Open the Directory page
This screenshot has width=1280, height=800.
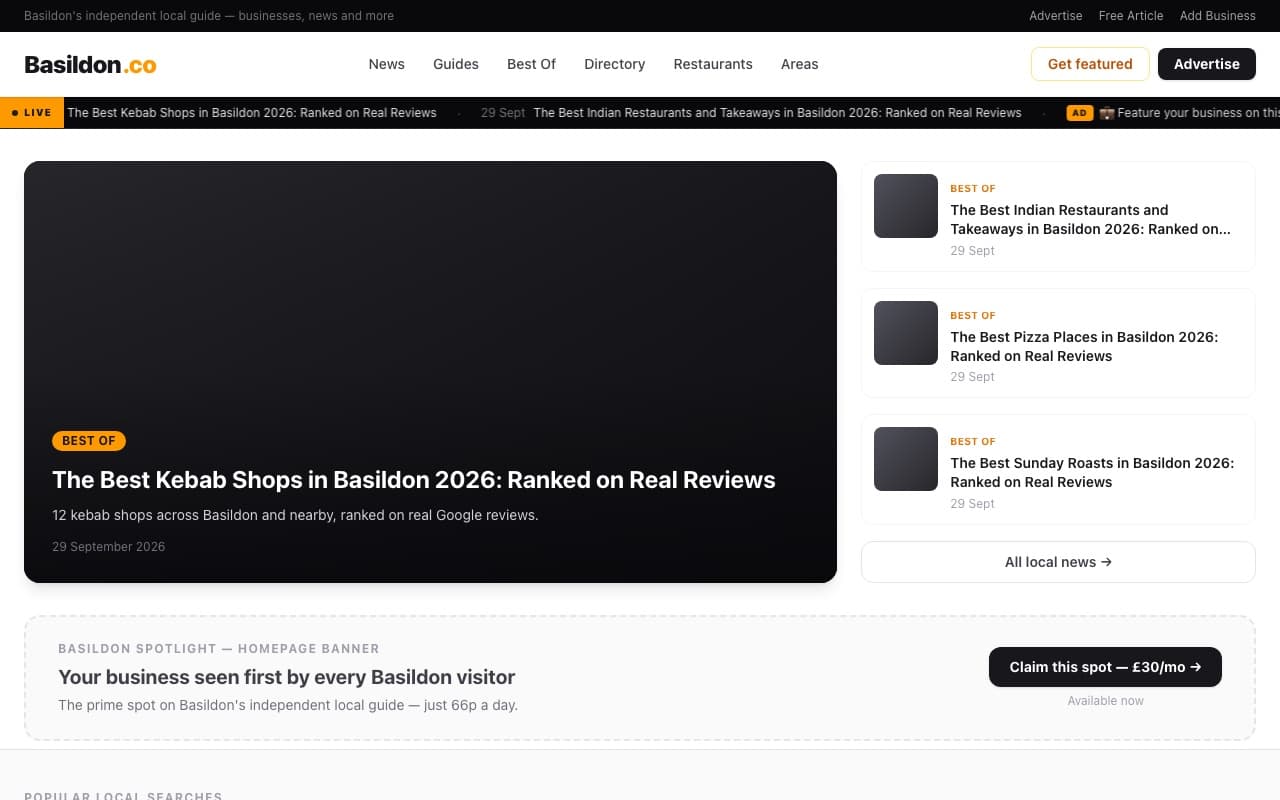[x=614, y=64]
